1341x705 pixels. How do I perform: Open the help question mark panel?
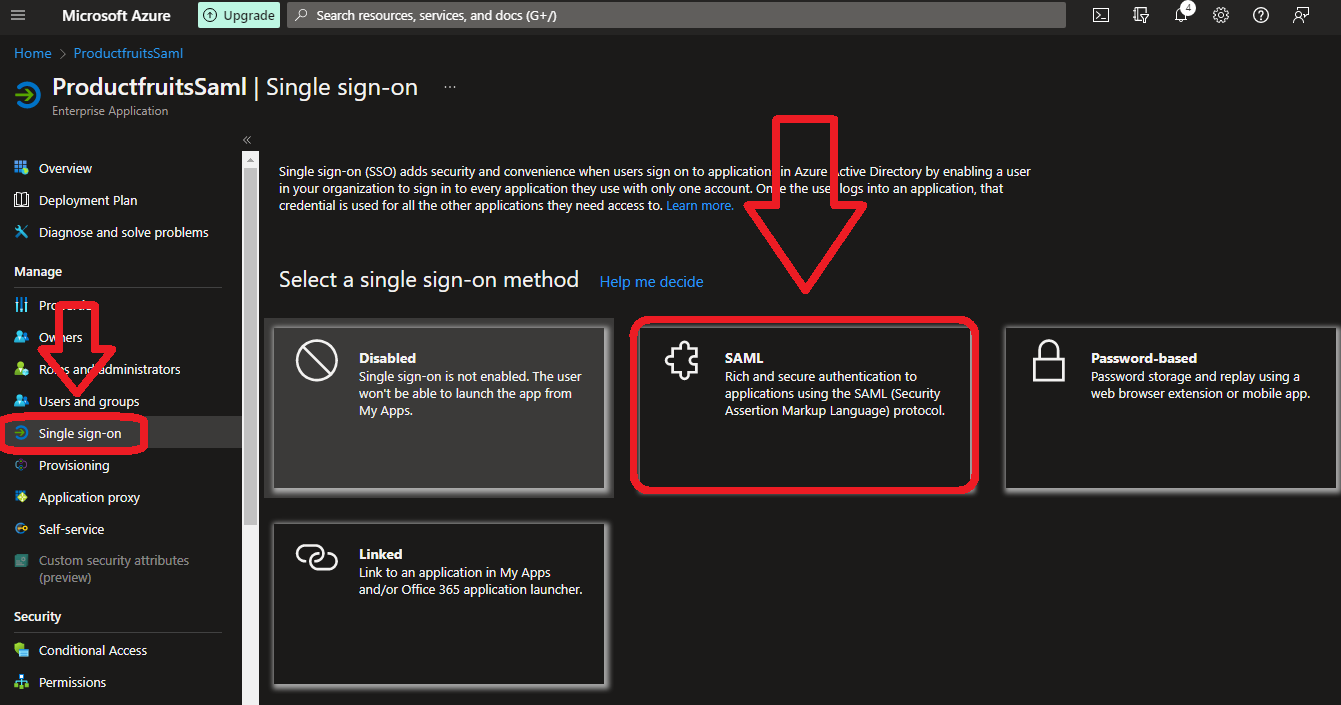click(1261, 15)
